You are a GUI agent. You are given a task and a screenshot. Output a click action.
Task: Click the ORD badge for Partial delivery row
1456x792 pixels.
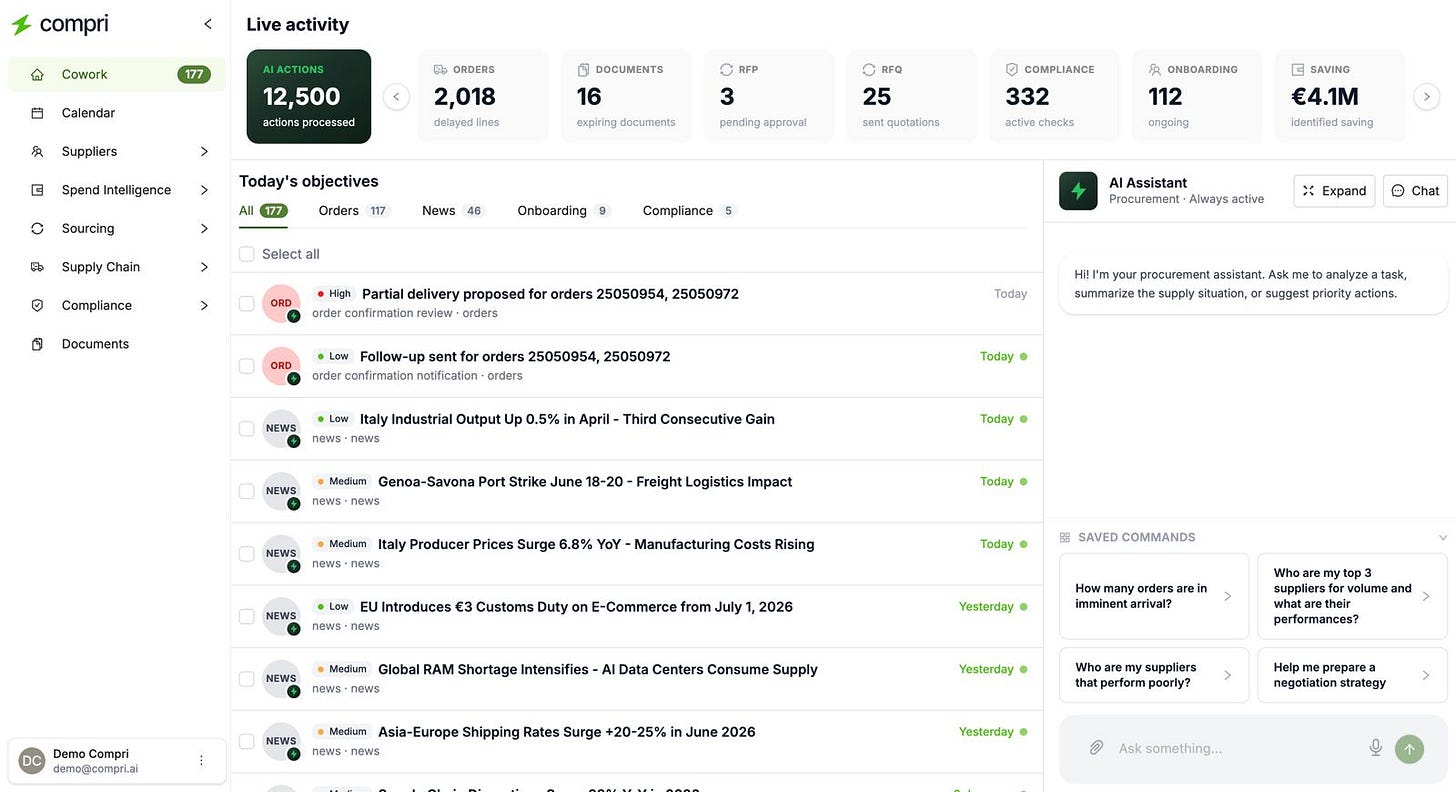point(281,303)
